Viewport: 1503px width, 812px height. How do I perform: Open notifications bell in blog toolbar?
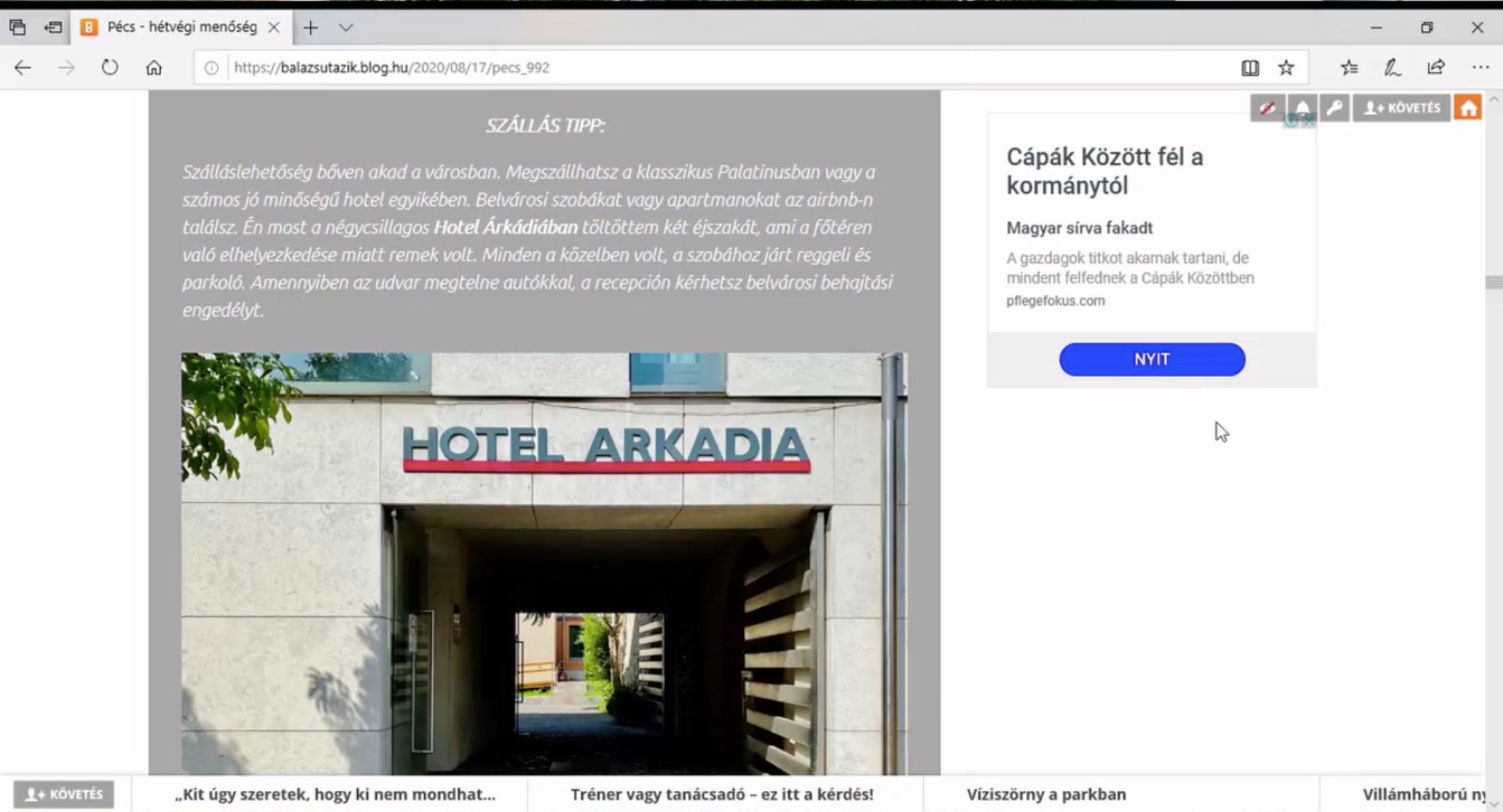tap(1302, 108)
